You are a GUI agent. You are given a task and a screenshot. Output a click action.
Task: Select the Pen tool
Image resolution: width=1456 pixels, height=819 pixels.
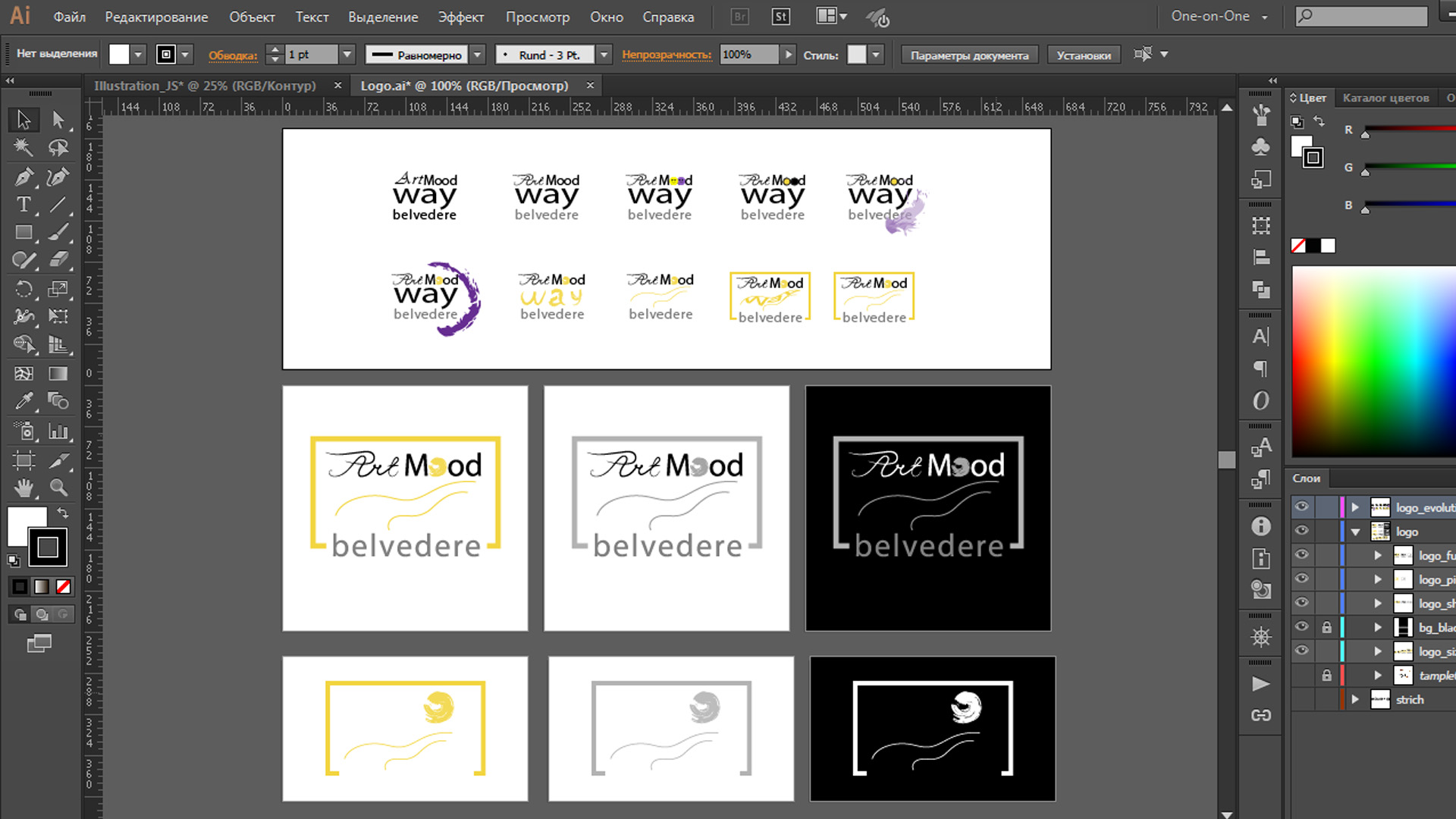pos(24,177)
